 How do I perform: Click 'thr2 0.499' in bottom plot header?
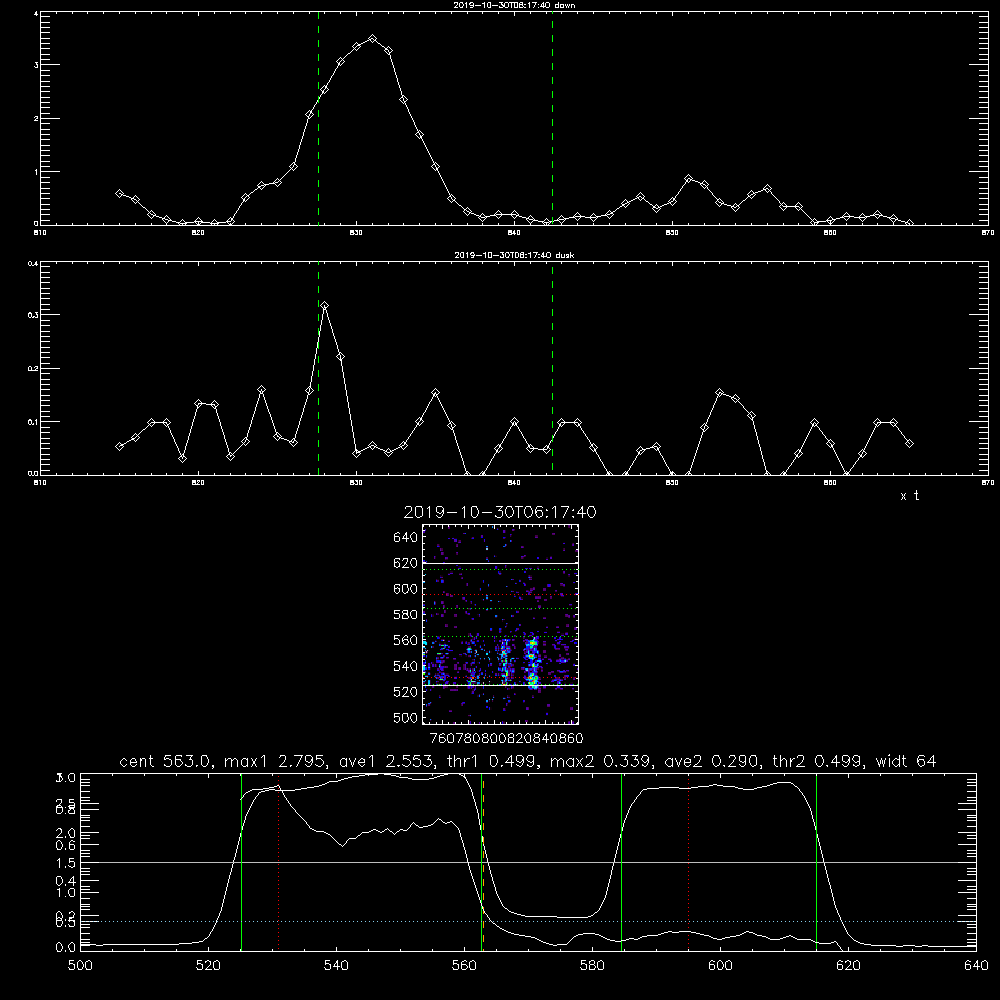[820, 761]
